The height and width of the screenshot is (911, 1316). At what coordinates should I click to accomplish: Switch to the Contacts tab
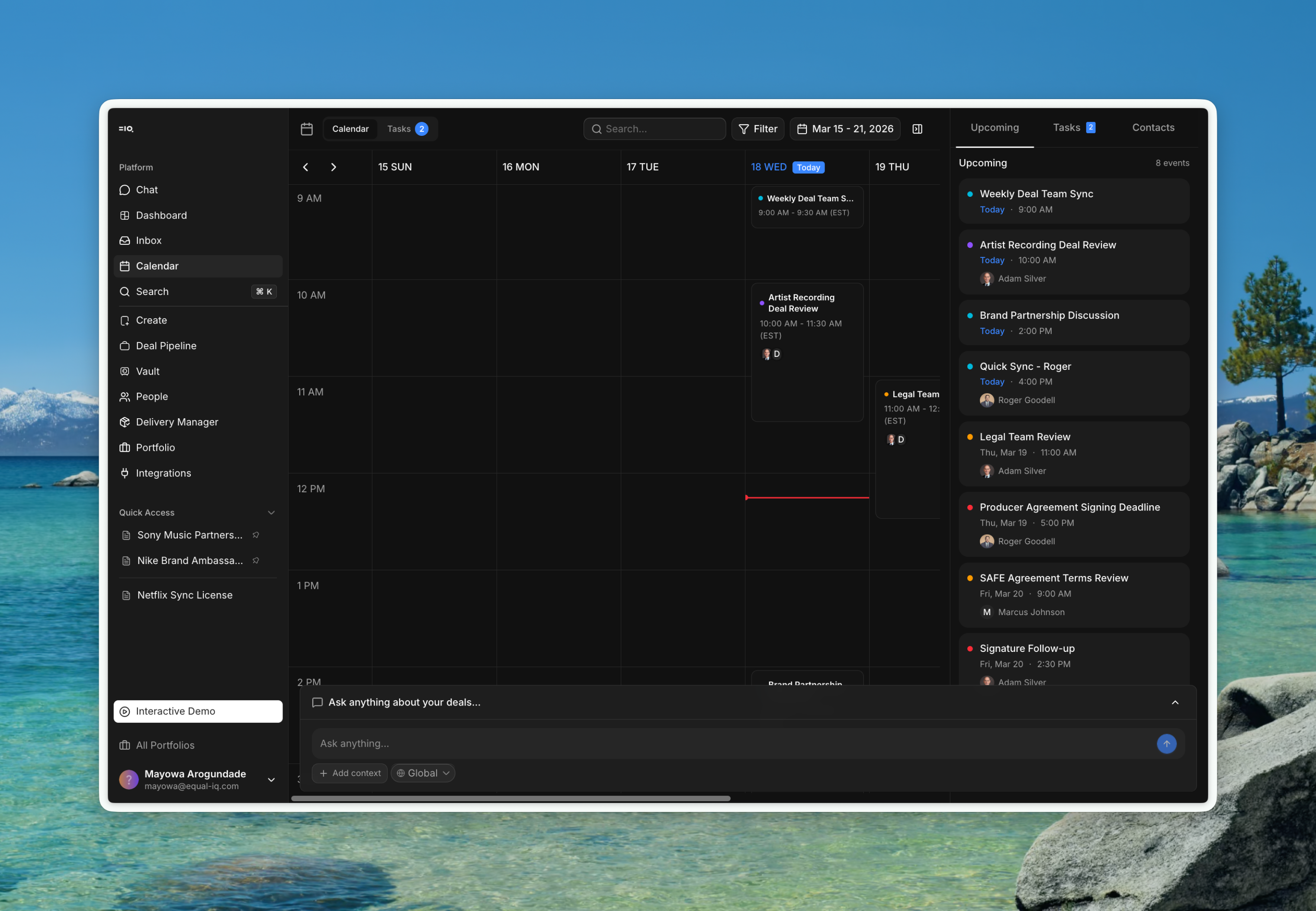[1153, 128]
